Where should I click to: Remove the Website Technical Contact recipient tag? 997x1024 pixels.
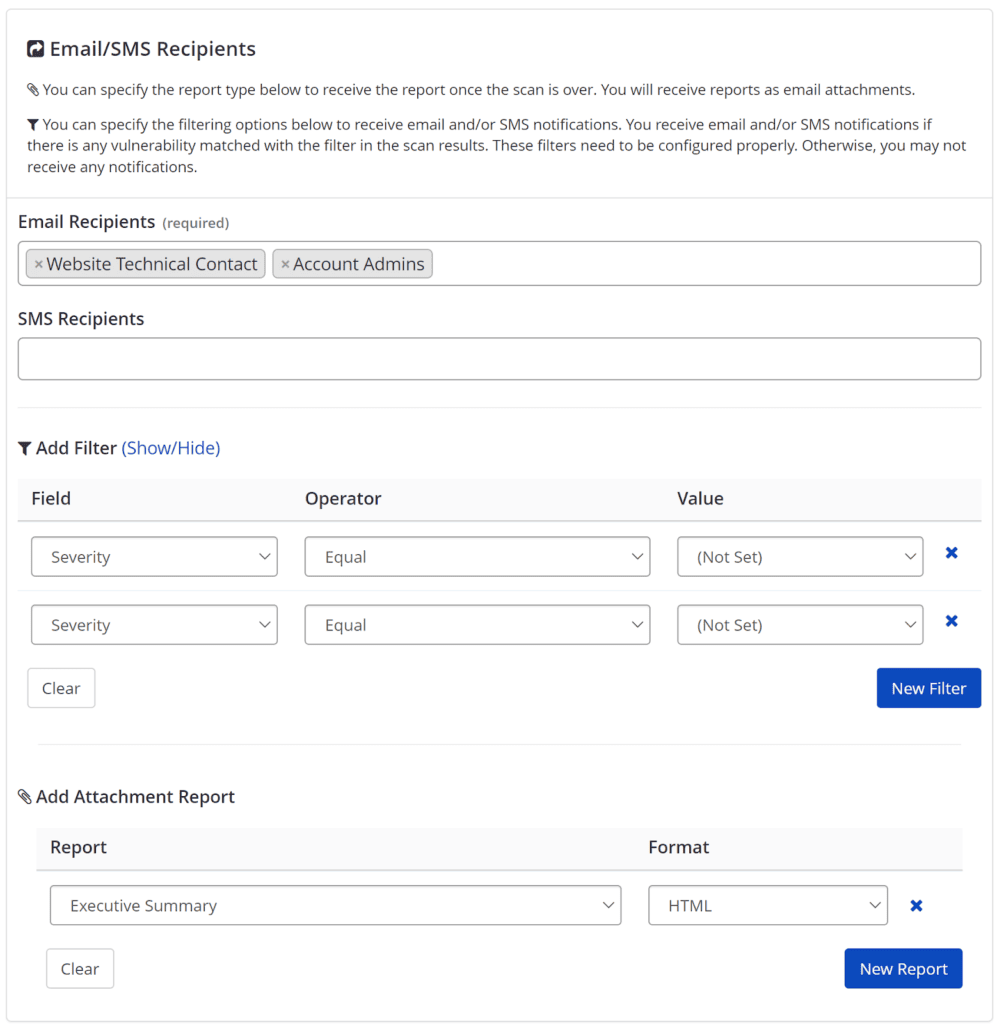pos(39,264)
